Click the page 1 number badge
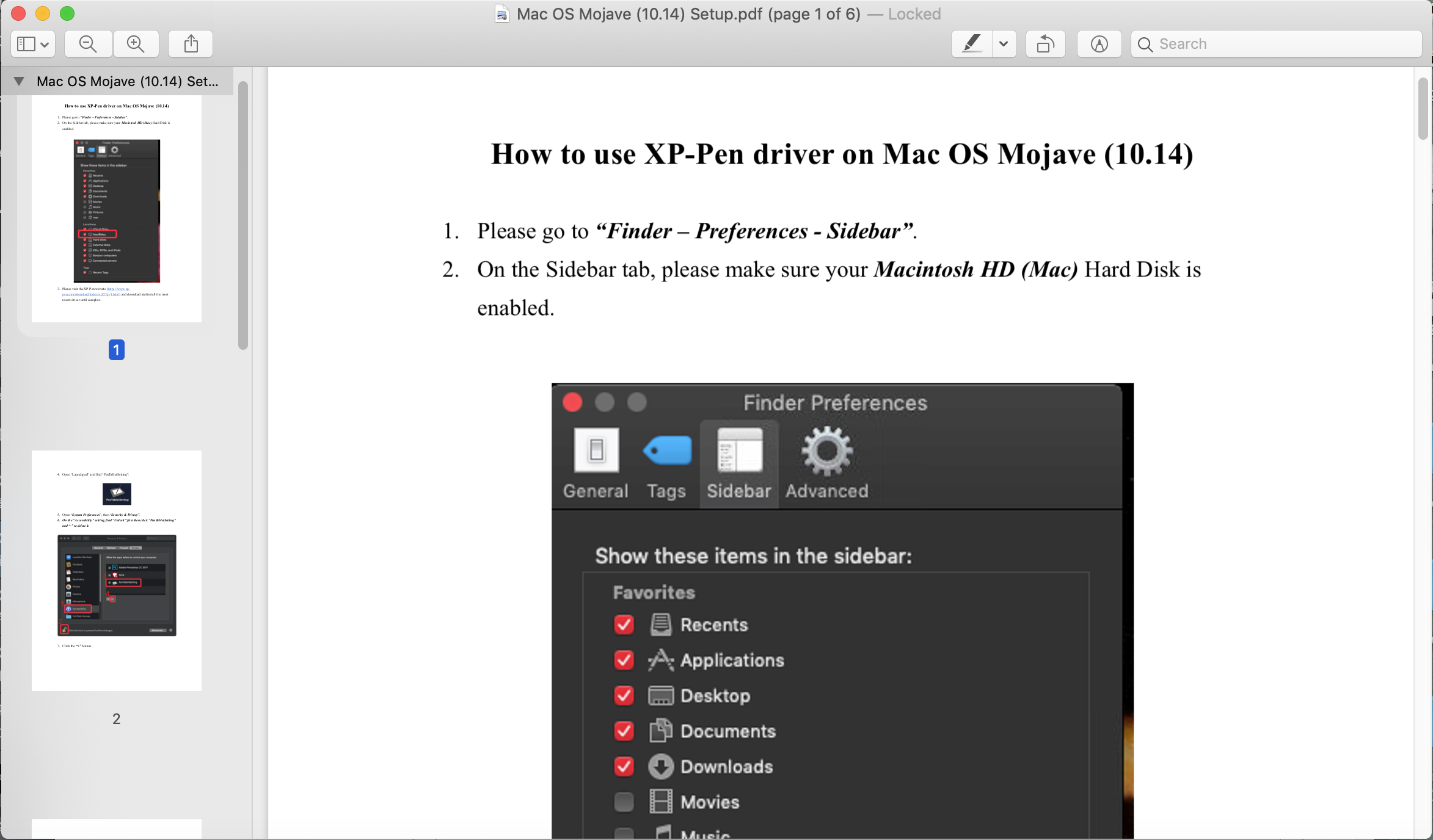The height and width of the screenshot is (840, 1433). [x=117, y=350]
